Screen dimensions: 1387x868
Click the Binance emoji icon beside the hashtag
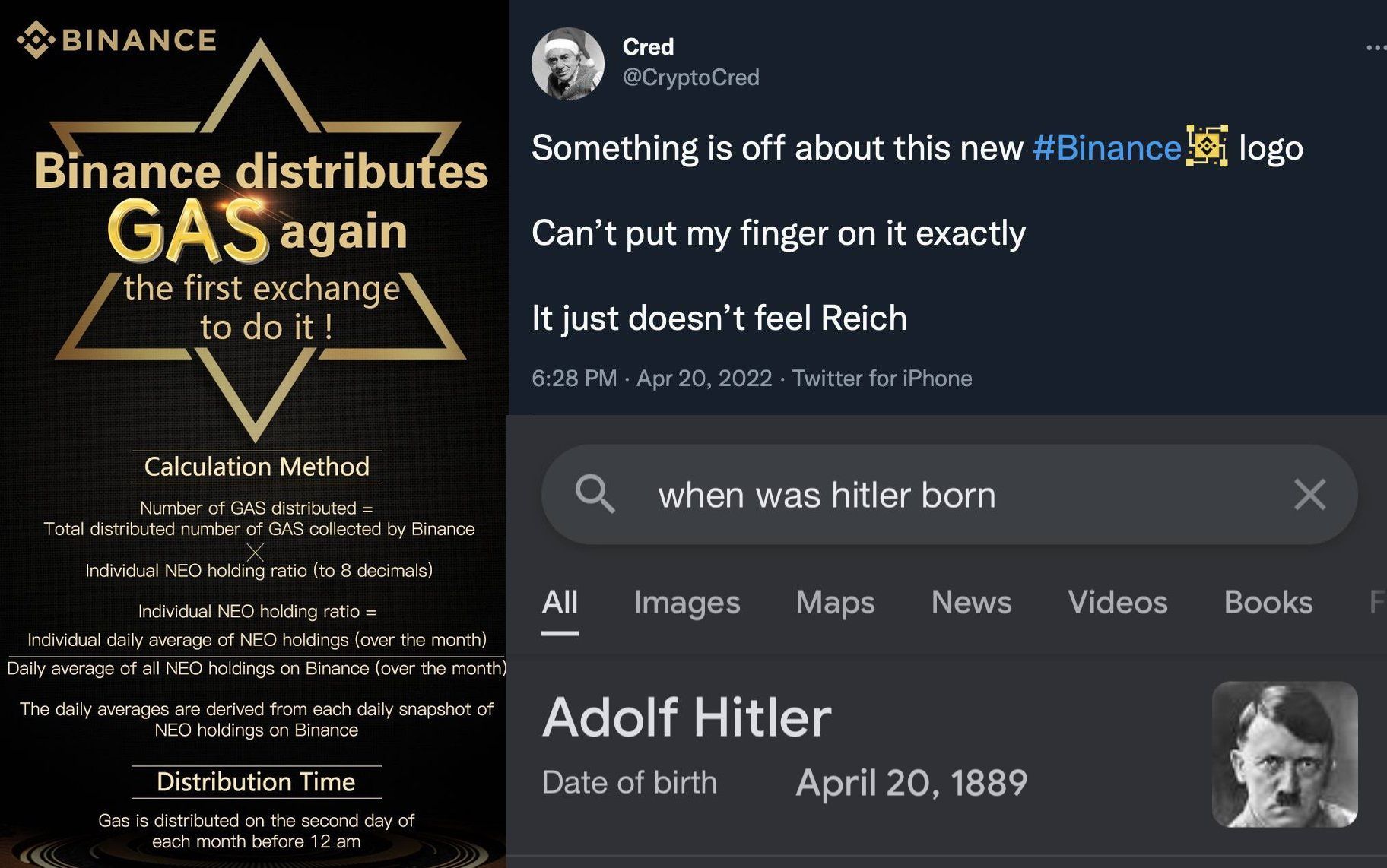coord(1208,146)
